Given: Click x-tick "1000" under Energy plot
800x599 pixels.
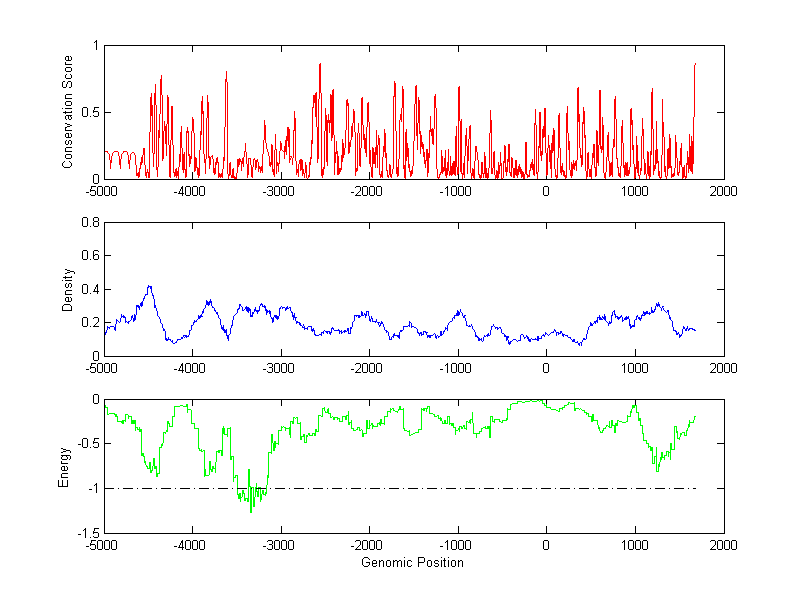Looking at the screenshot, I should point(635,545).
